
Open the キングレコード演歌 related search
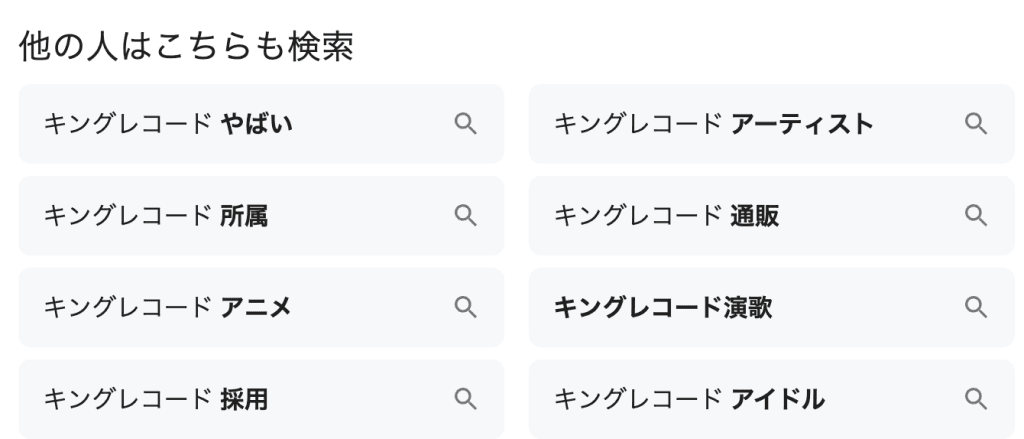[x=663, y=308]
